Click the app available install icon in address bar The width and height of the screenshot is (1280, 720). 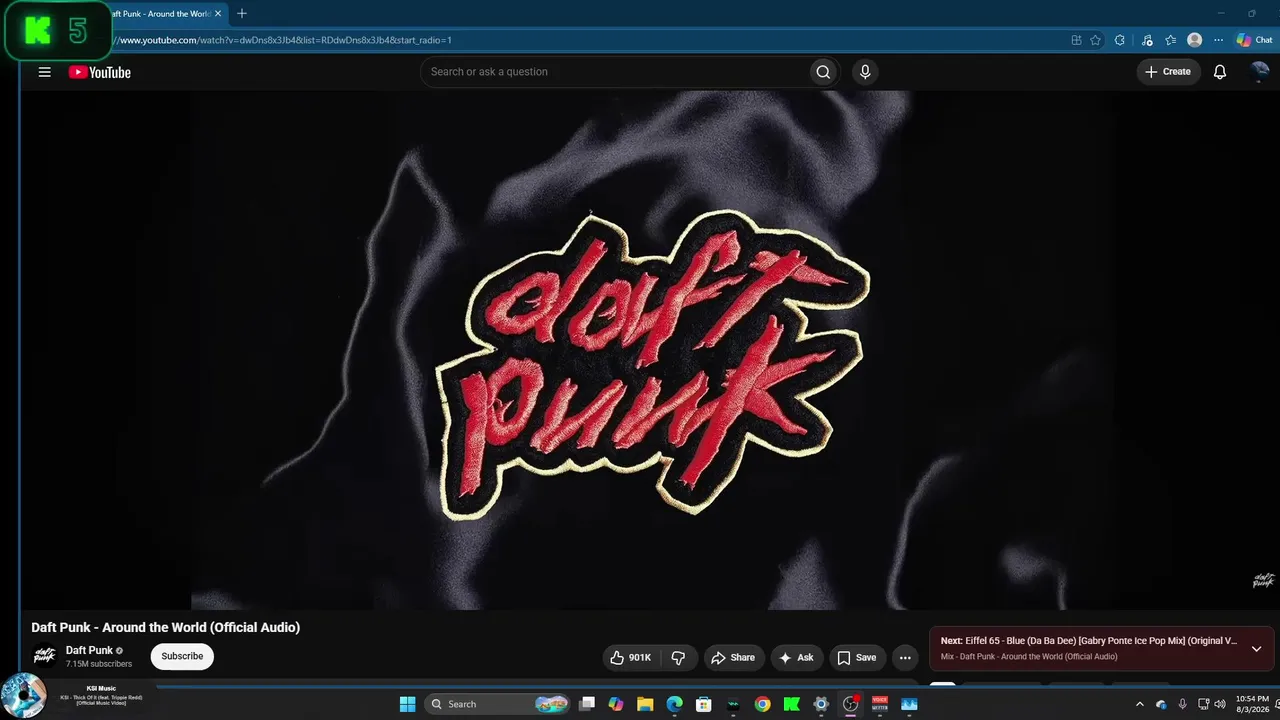point(1076,40)
